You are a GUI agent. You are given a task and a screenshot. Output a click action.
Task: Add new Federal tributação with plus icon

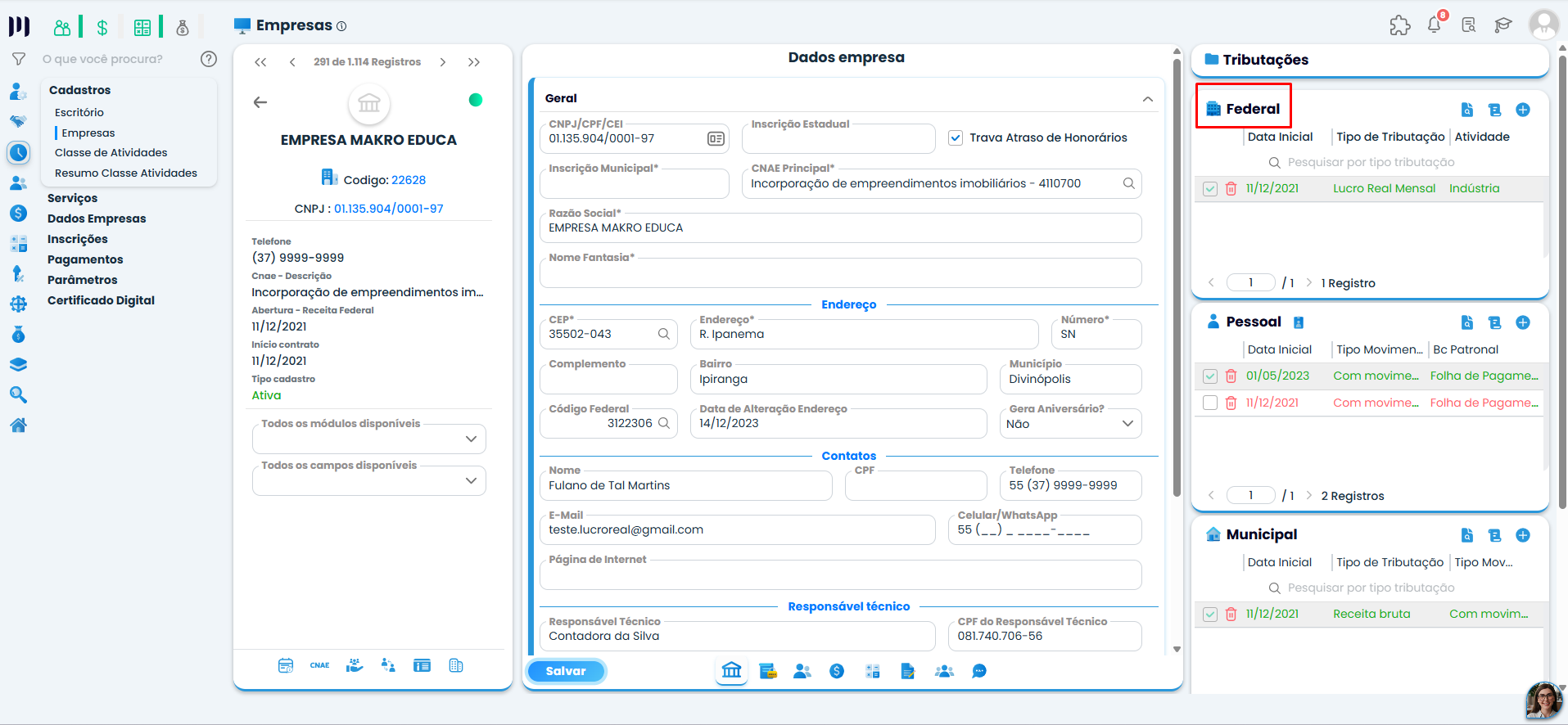[1523, 110]
